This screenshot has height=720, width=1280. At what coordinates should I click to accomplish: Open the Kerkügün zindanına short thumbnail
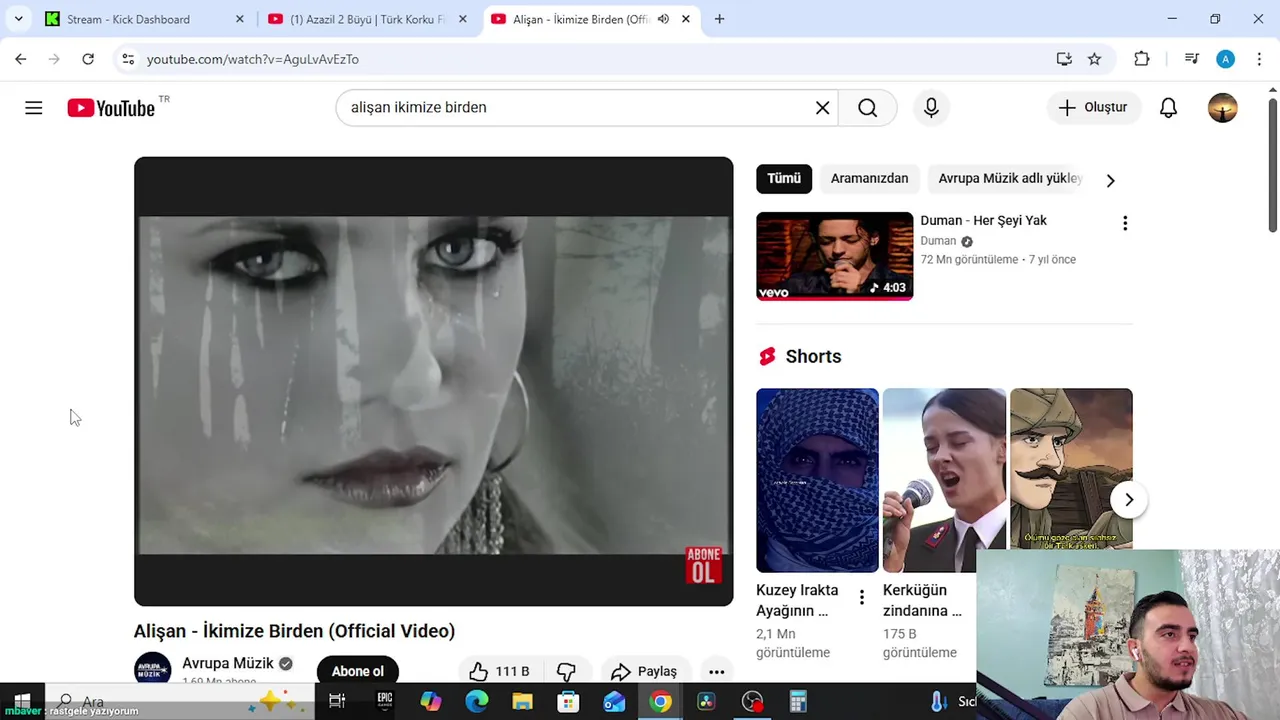(944, 480)
